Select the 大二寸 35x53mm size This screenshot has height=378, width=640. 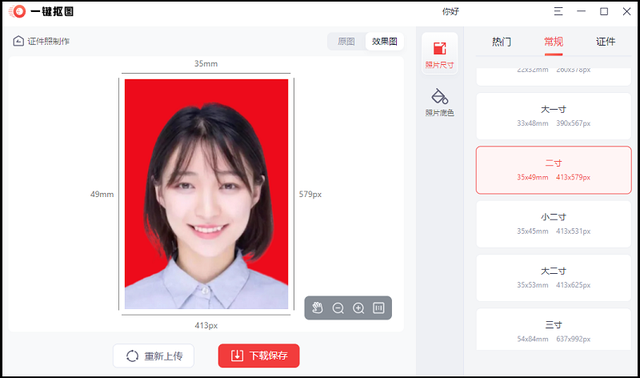click(553, 278)
